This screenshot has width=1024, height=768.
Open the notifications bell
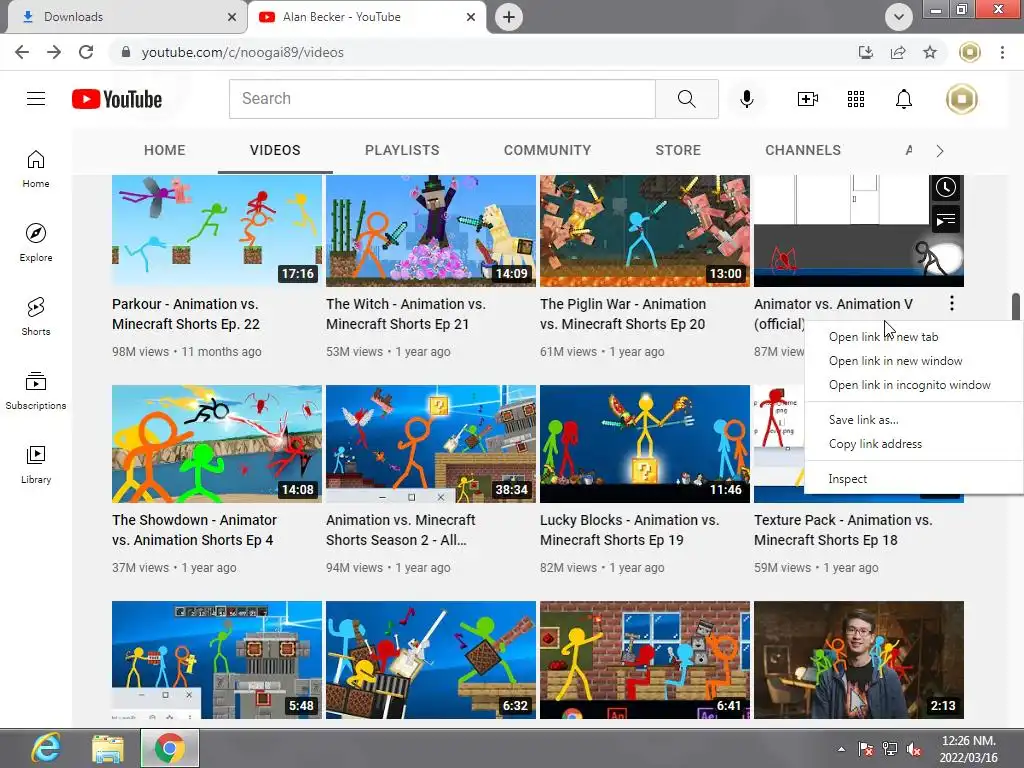click(x=904, y=99)
